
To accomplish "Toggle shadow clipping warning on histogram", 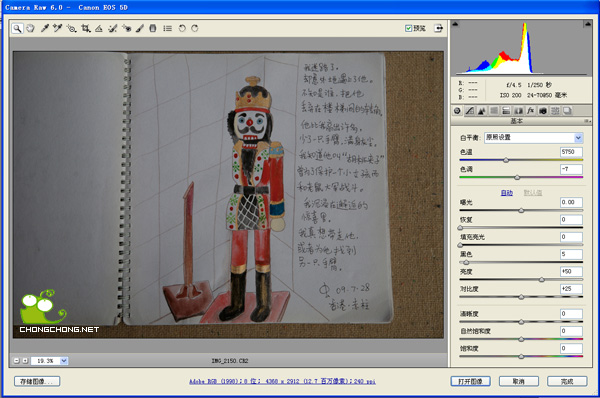I will [x=455, y=24].
